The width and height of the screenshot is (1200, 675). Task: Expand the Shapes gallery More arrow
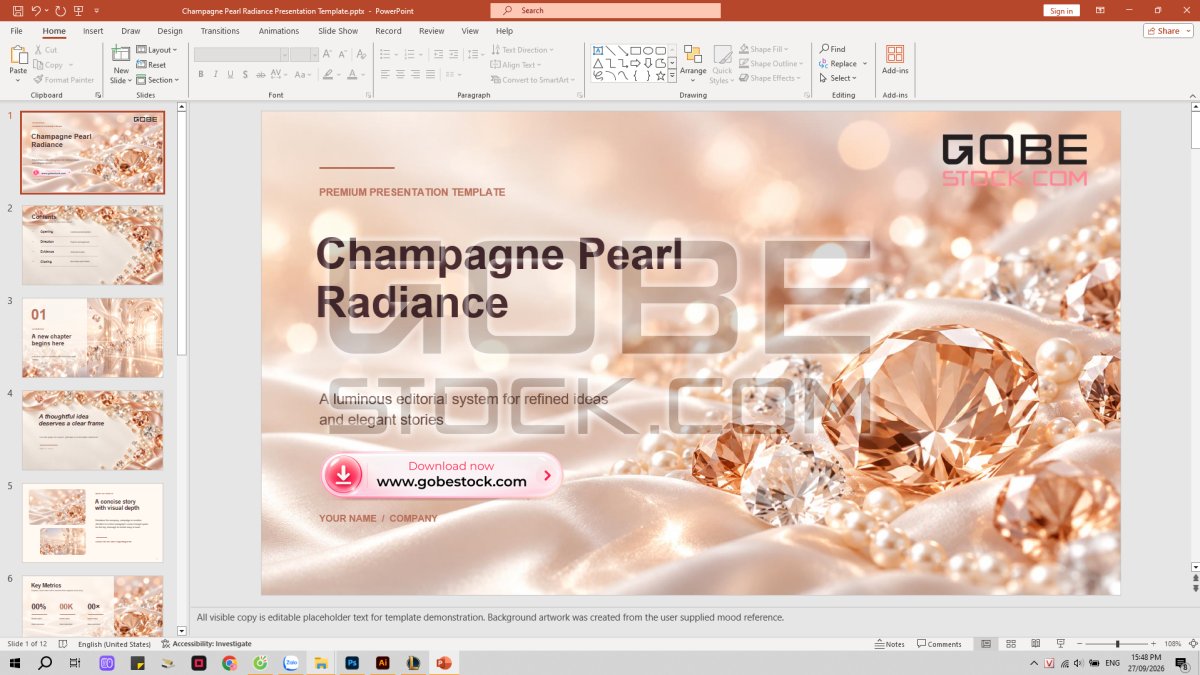[672, 75]
